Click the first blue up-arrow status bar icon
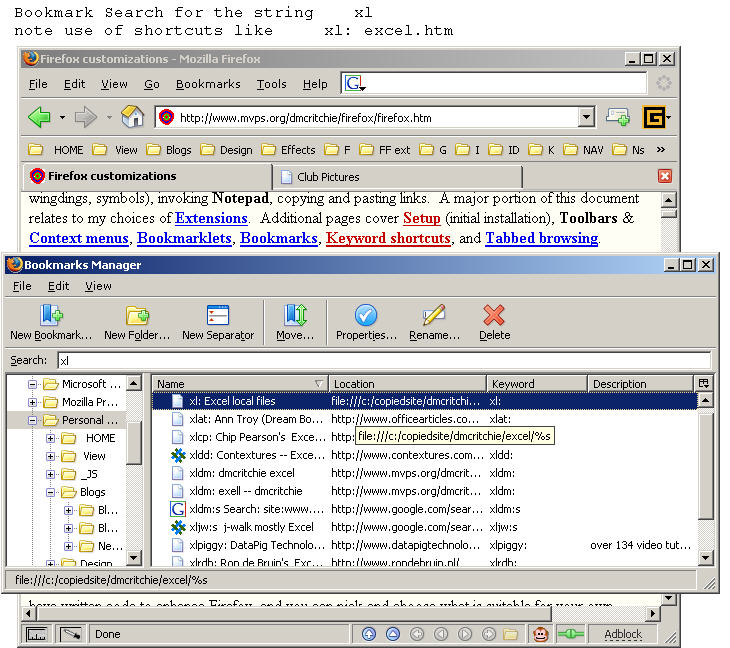730x648 pixels. (x=369, y=634)
